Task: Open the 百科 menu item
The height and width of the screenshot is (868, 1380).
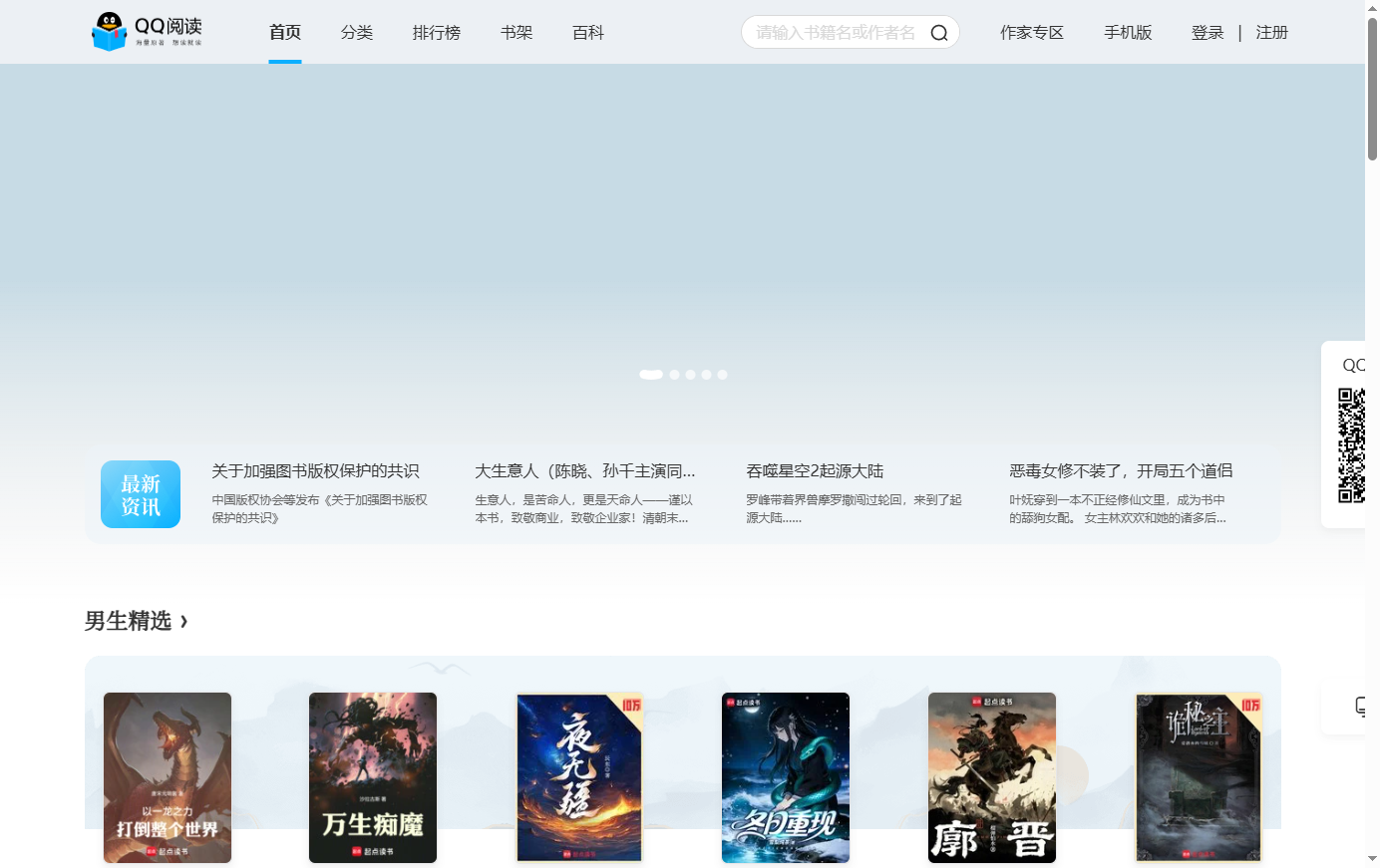Action: coord(588,33)
